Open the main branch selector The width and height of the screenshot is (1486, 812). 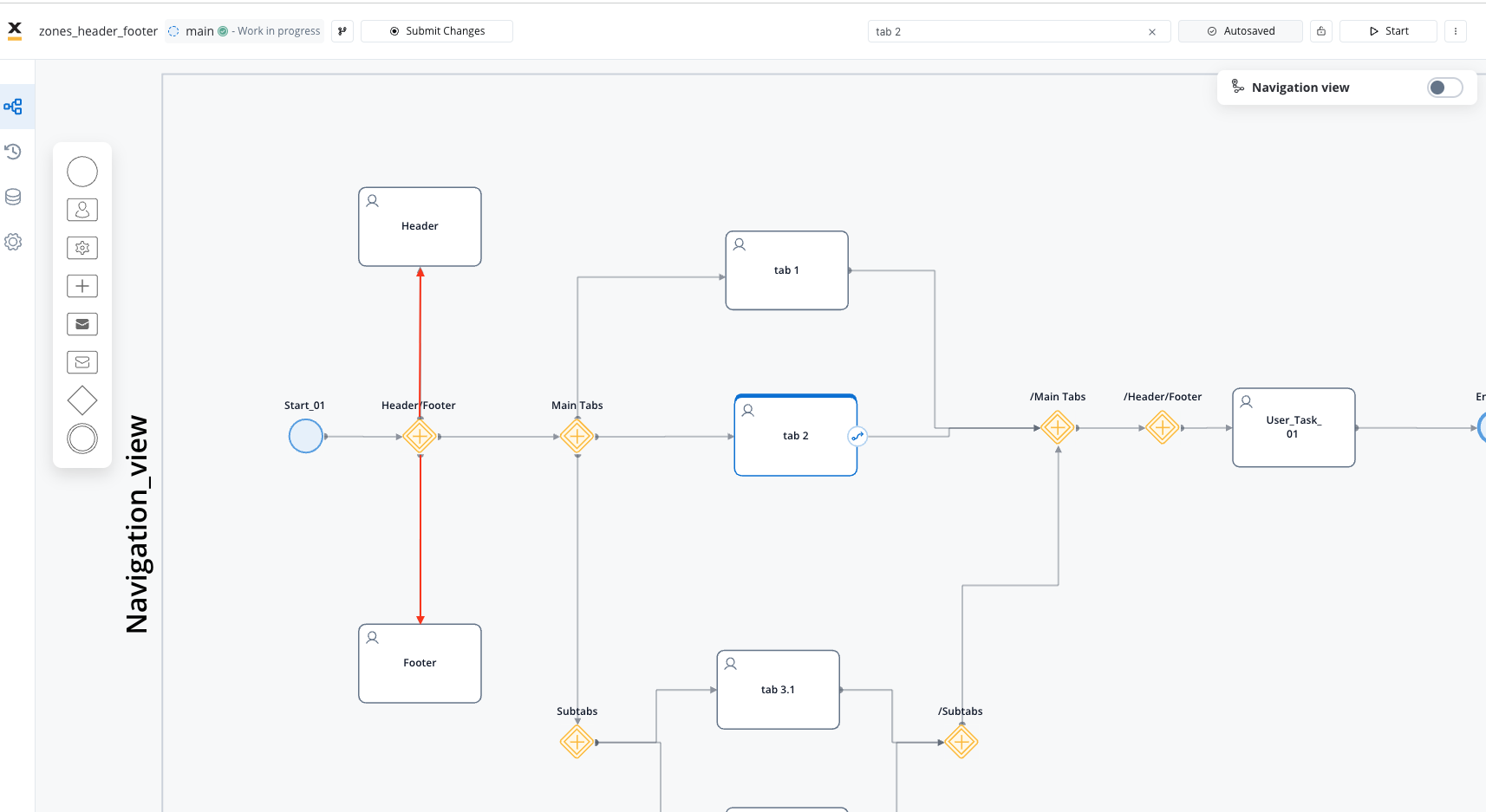(x=244, y=31)
